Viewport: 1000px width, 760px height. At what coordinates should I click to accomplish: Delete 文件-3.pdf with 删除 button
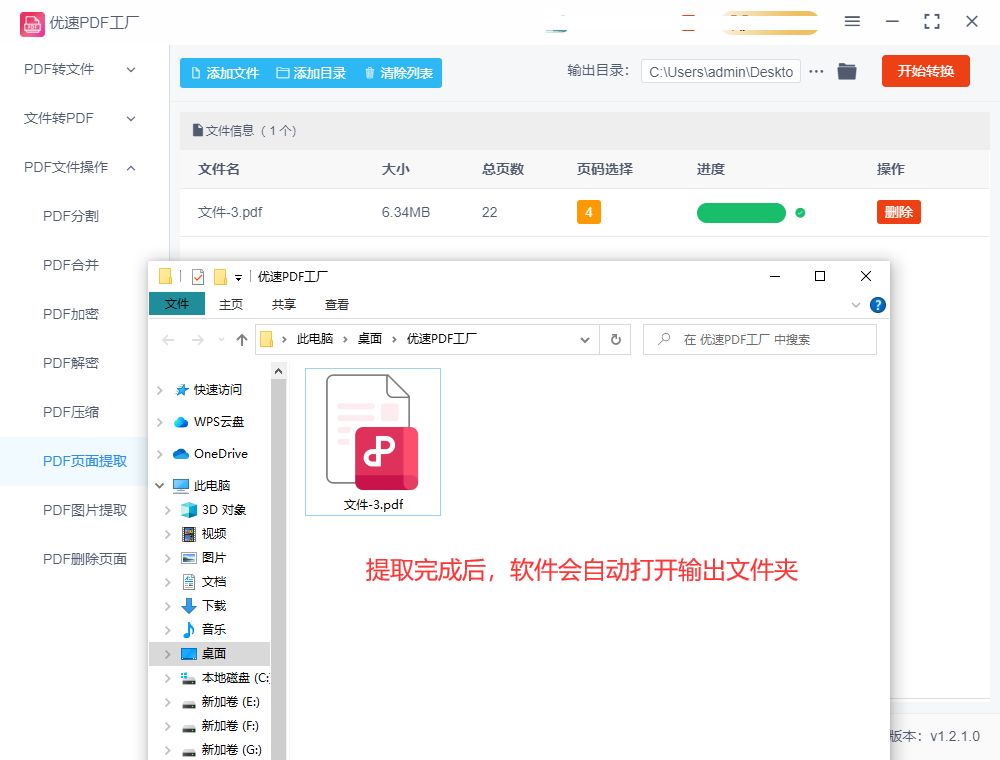click(899, 212)
